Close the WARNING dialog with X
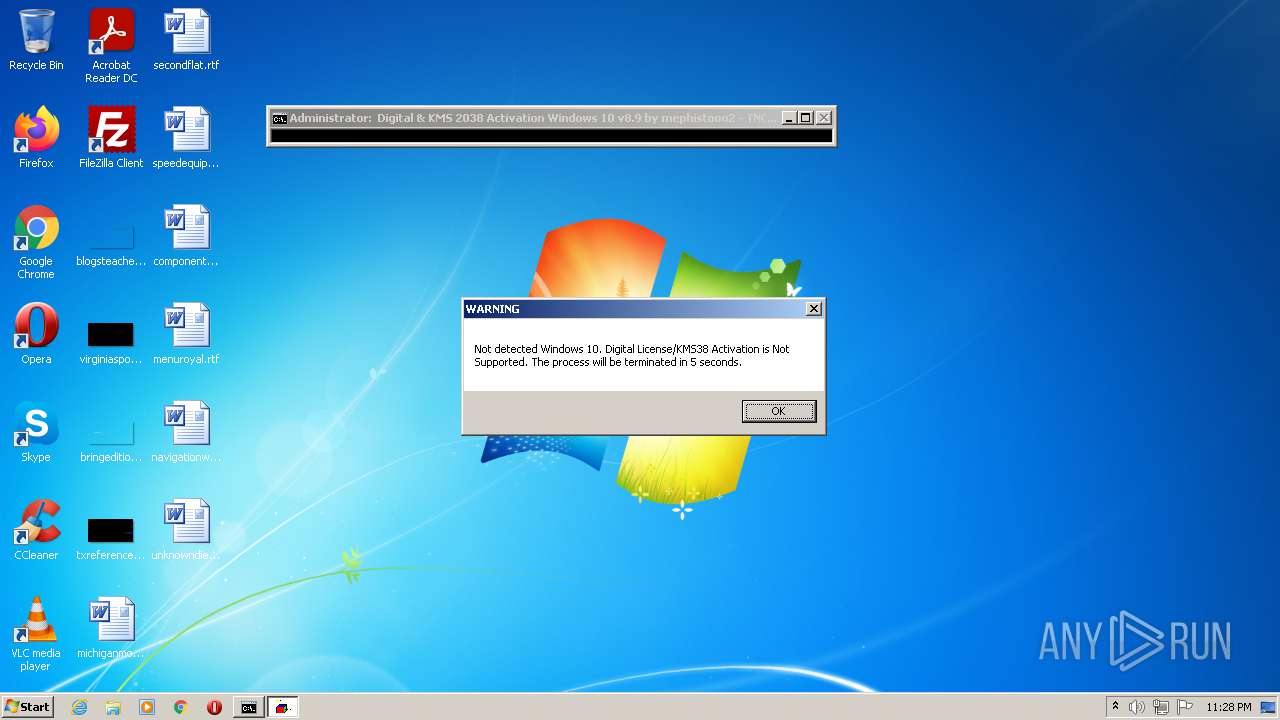 click(x=814, y=309)
